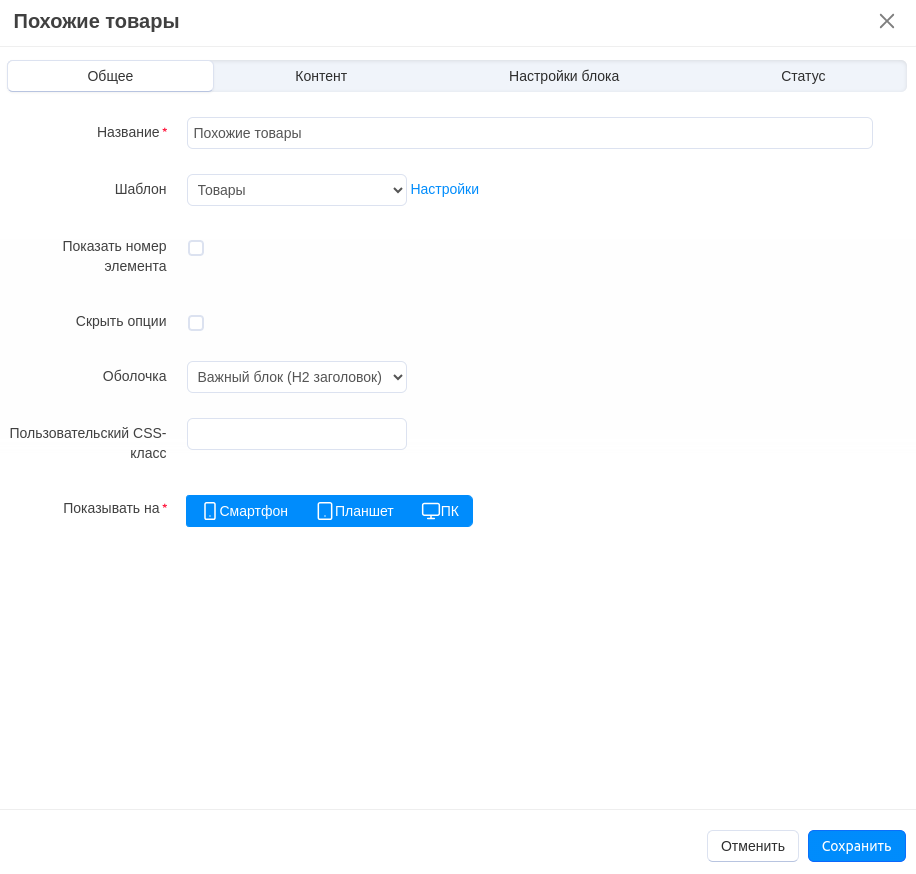Close the Похожие товары dialog
The width and height of the screenshot is (916, 874).
tap(886, 21)
